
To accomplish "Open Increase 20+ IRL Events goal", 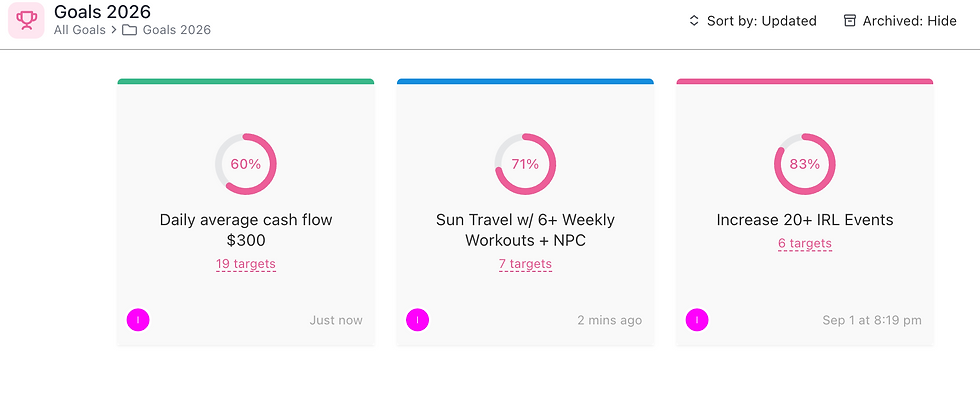I will (x=805, y=220).
